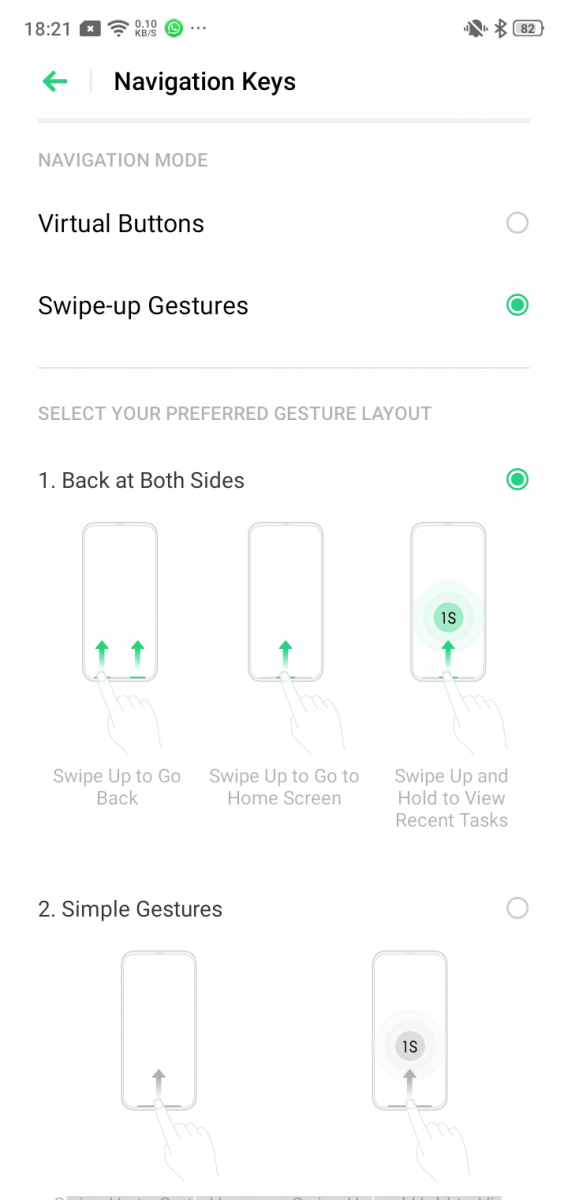Tap the gray 1S badge under Simple Gestures
This screenshot has width=568, height=1200.
click(409, 1047)
